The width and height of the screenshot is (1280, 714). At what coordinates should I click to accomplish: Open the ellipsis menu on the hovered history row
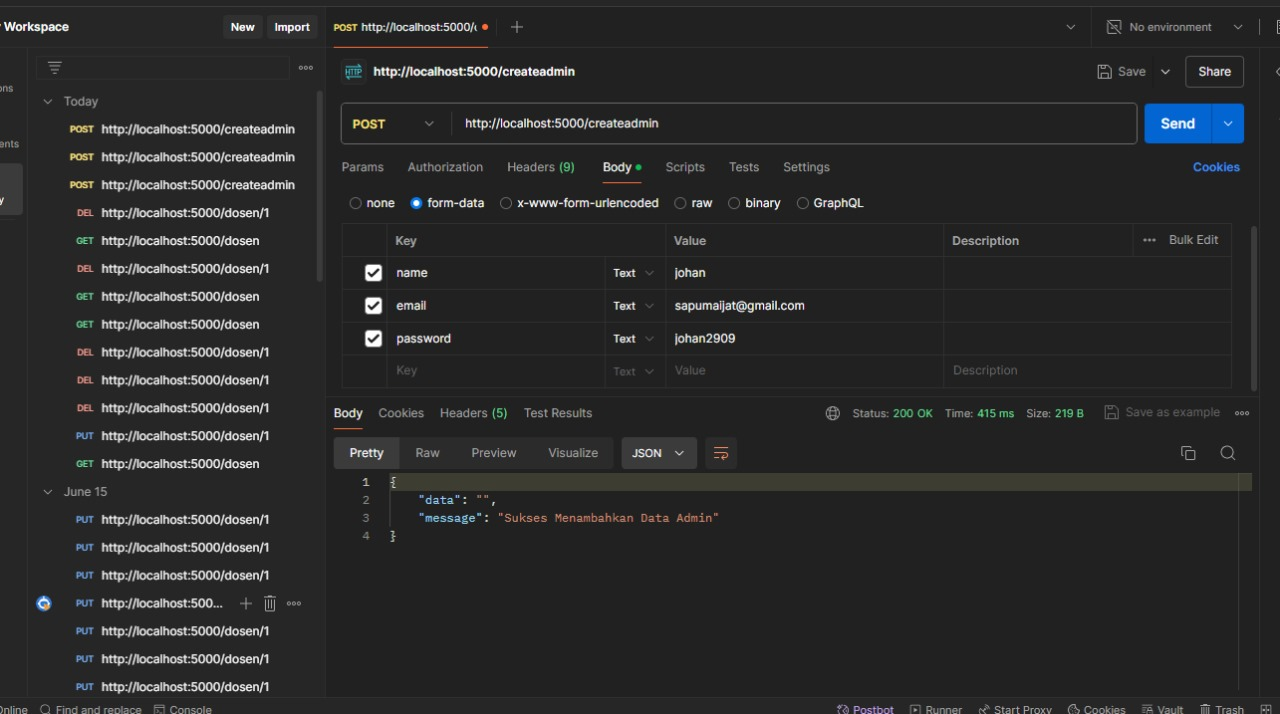(x=294, y=603)
